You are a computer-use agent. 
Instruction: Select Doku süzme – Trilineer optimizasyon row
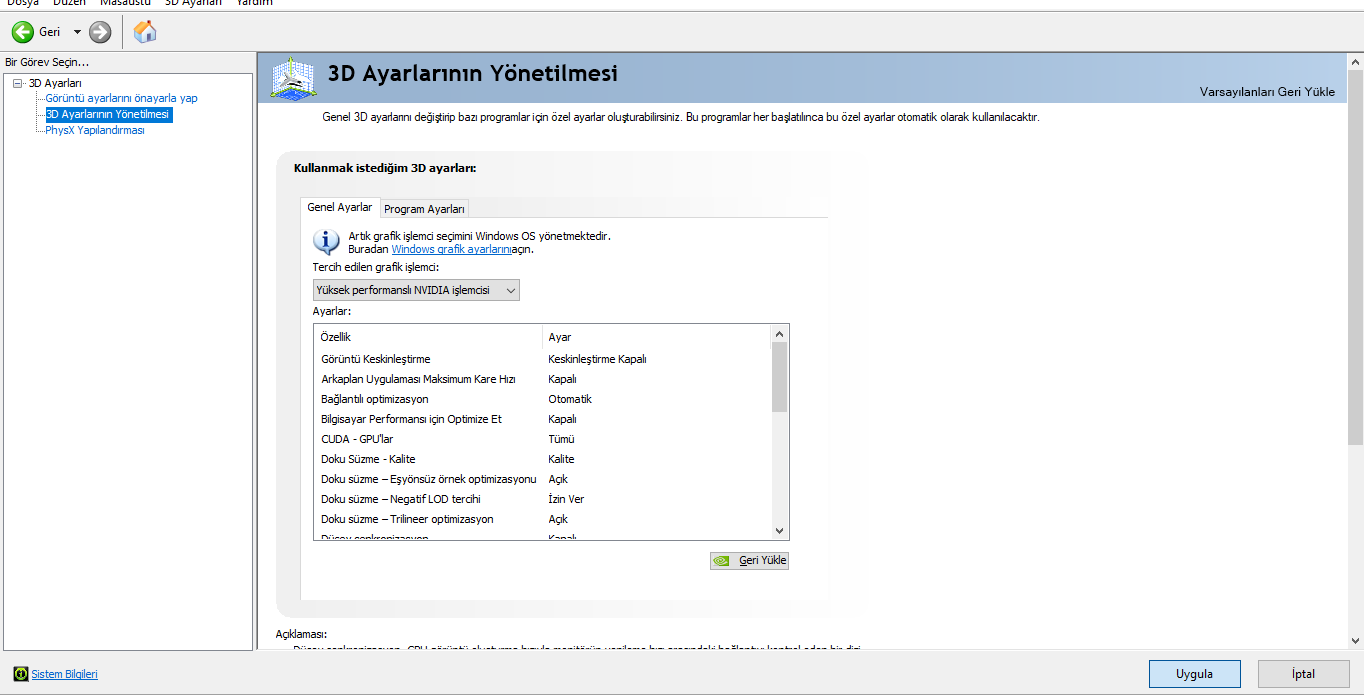click(x=542, y=519)
